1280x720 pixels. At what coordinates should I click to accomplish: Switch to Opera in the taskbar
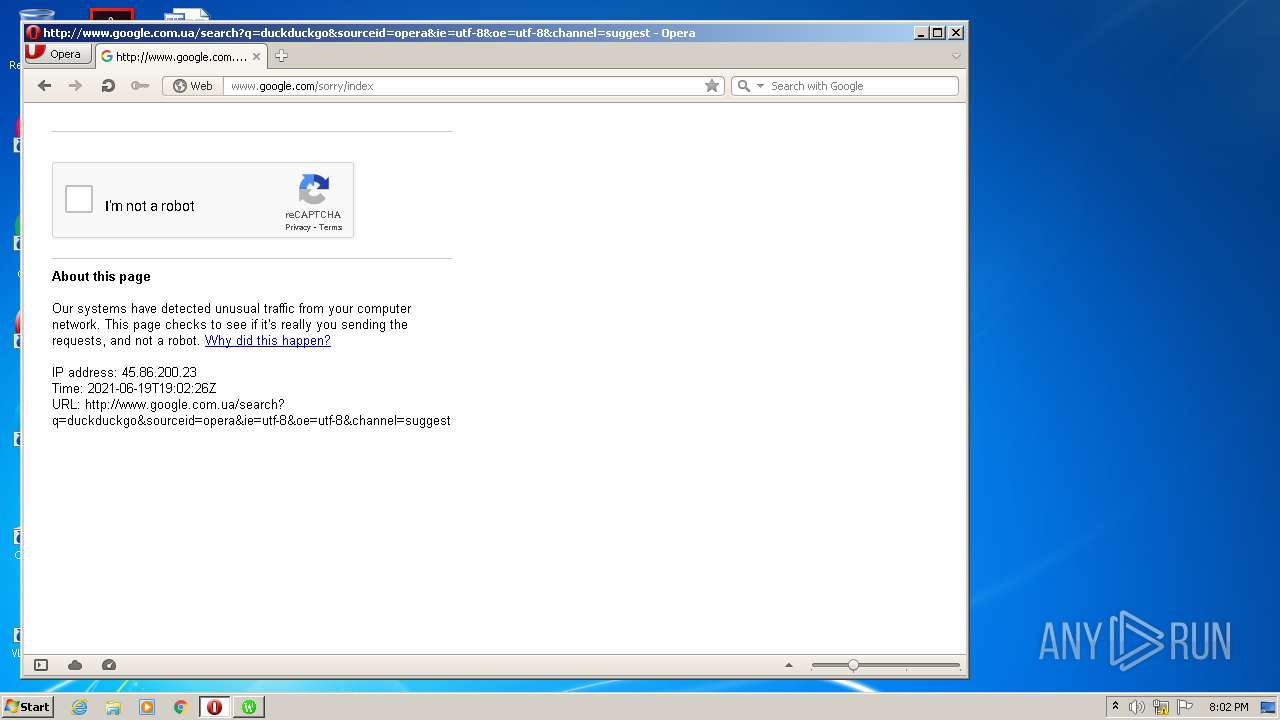pos(214,707)
